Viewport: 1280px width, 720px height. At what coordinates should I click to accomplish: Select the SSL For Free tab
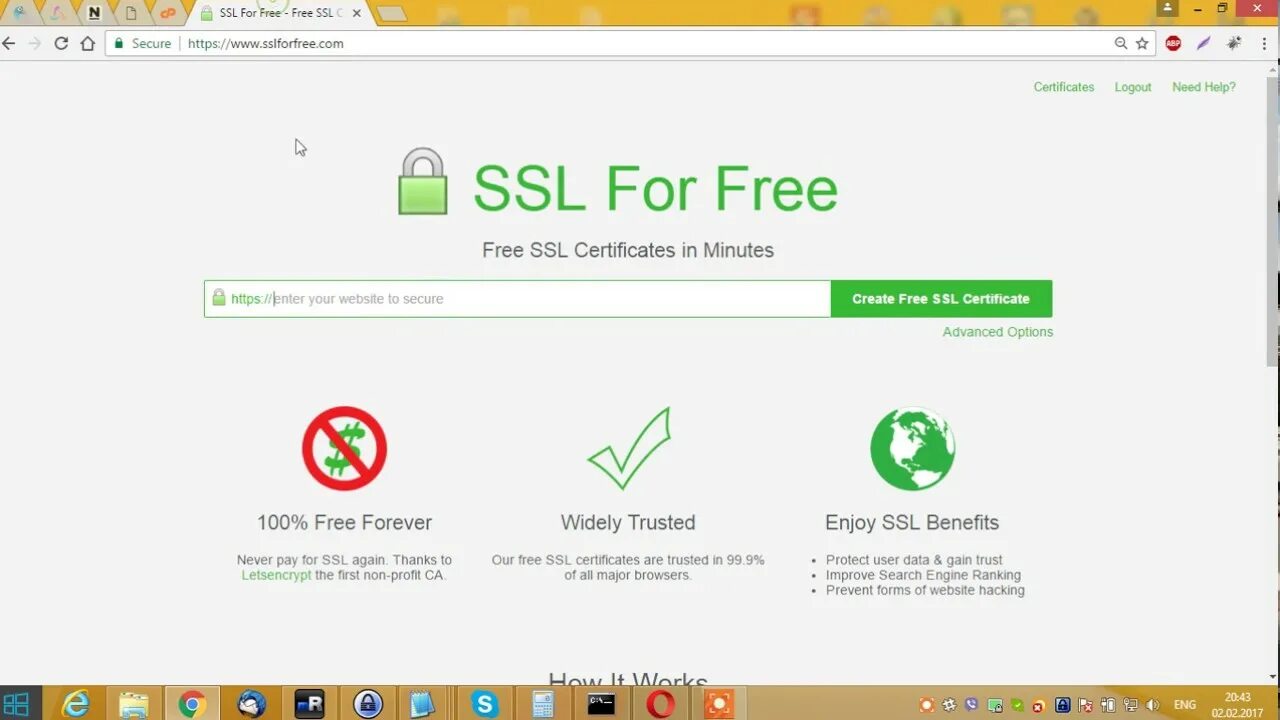tap(280, 13)
